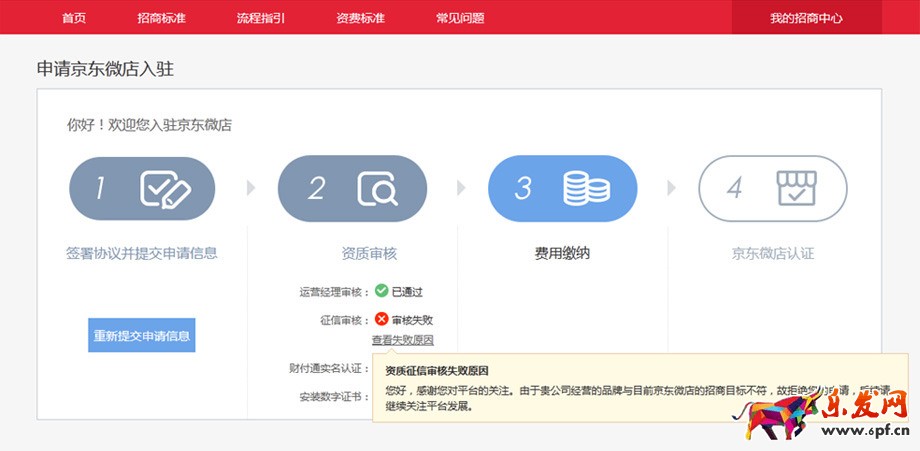Click the green checkmark beside 已通过
Image resolution: width=920 pixels, height=451 pixels.
381,292
